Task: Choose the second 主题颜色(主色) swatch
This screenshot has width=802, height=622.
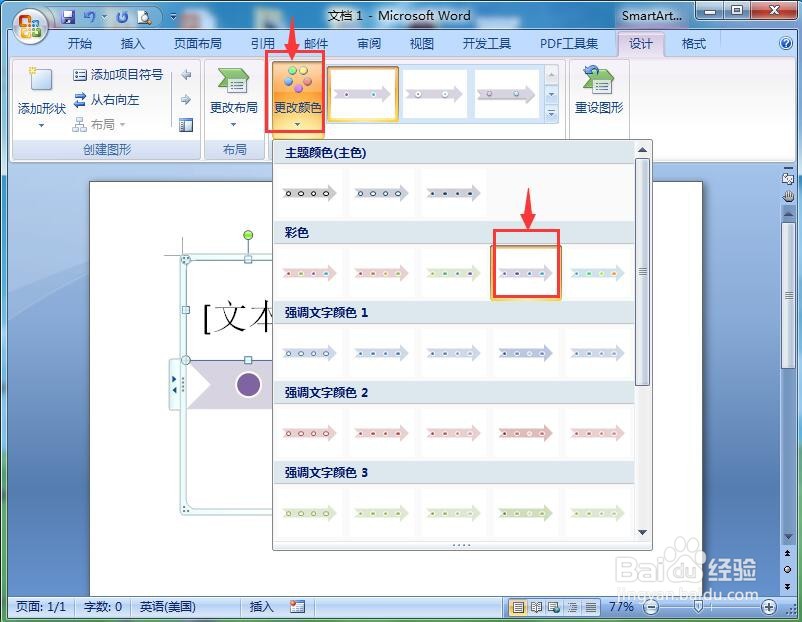Action: tap(381, 193)
